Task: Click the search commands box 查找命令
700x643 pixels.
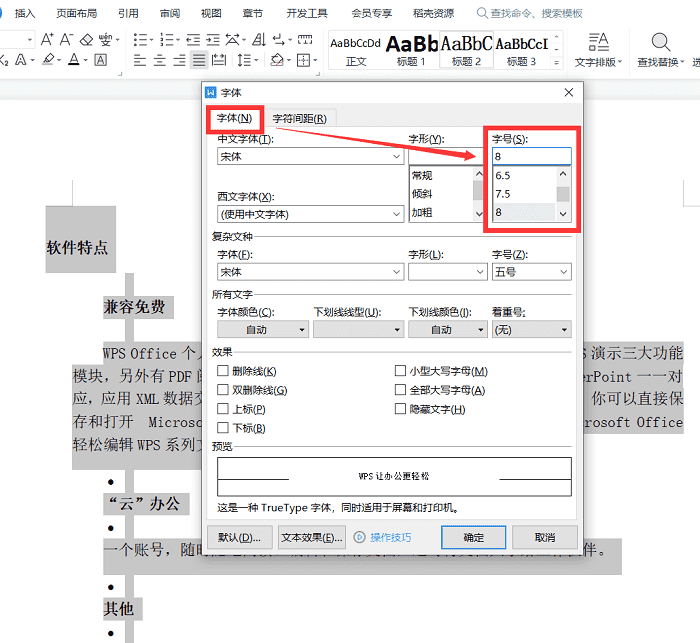Action: point(529,13)
